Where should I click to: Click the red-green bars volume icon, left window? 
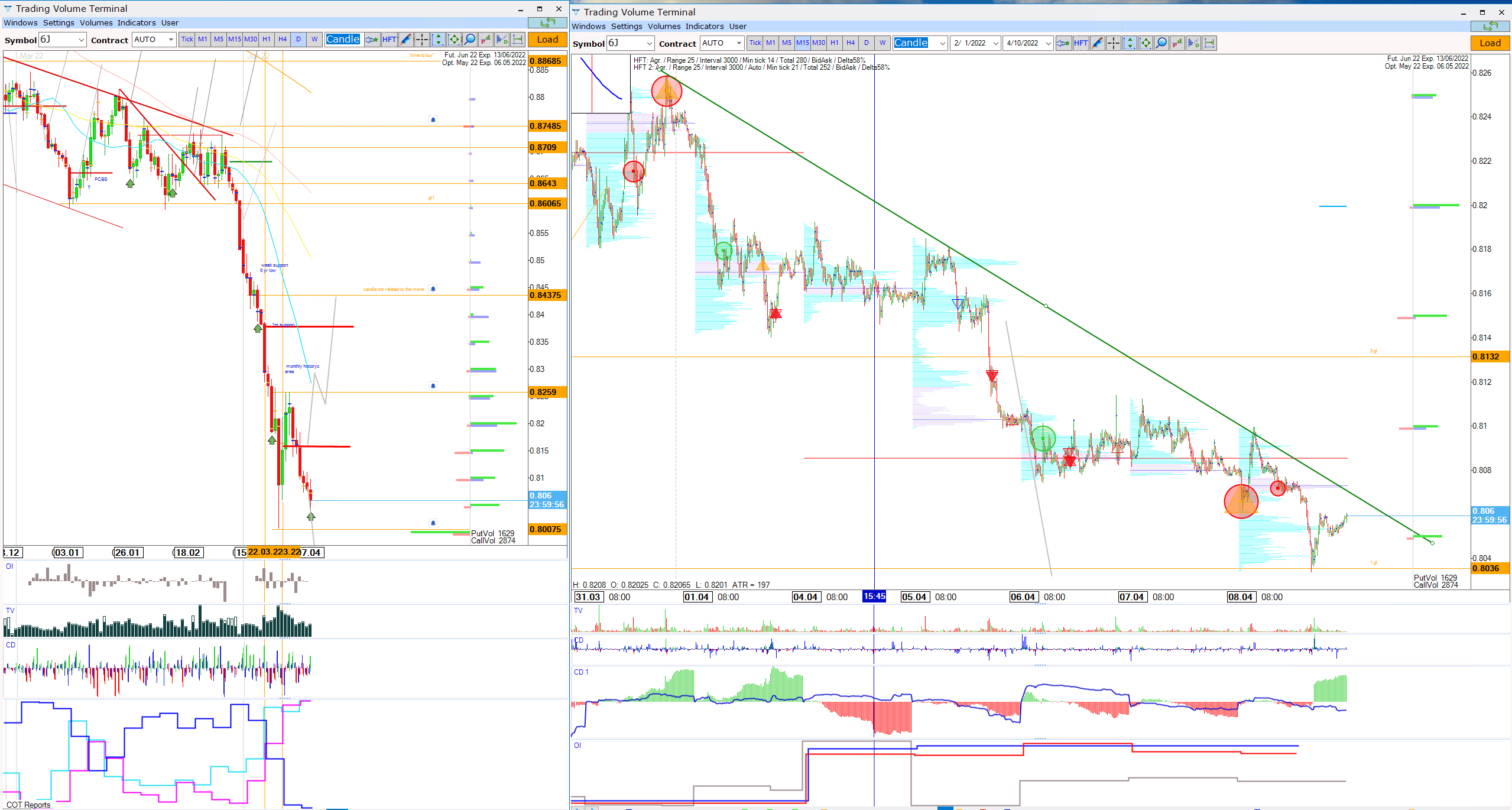[x=486, y=40]
